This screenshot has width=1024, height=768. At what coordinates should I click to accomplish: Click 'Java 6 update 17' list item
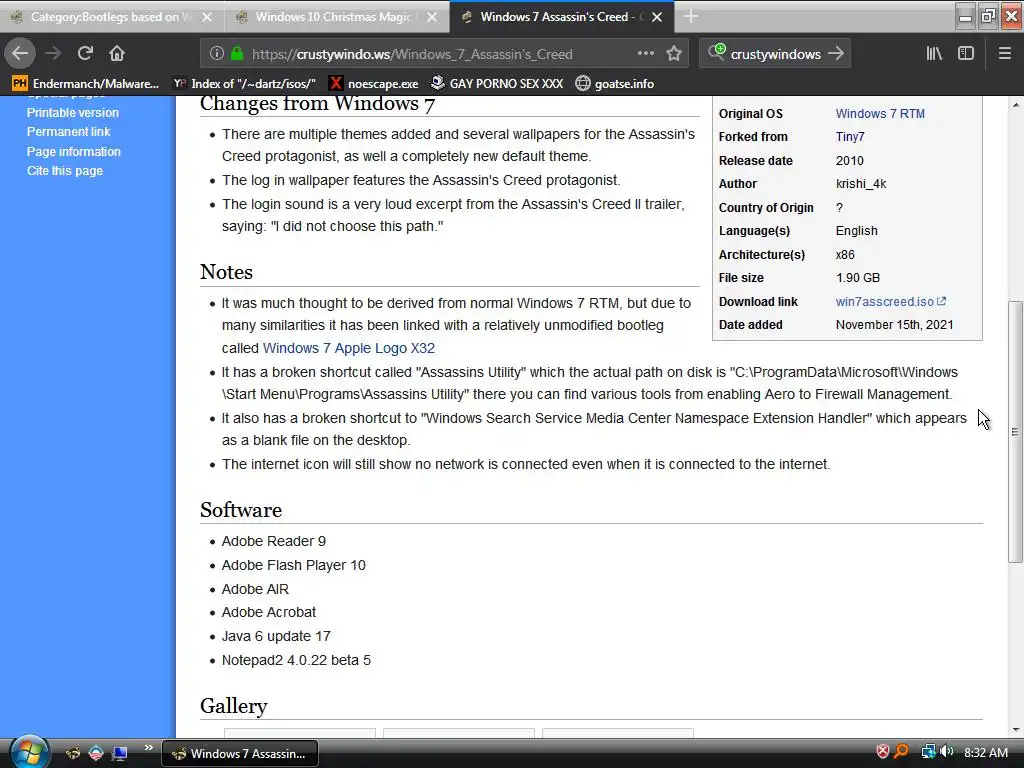(x=276, y=636)
